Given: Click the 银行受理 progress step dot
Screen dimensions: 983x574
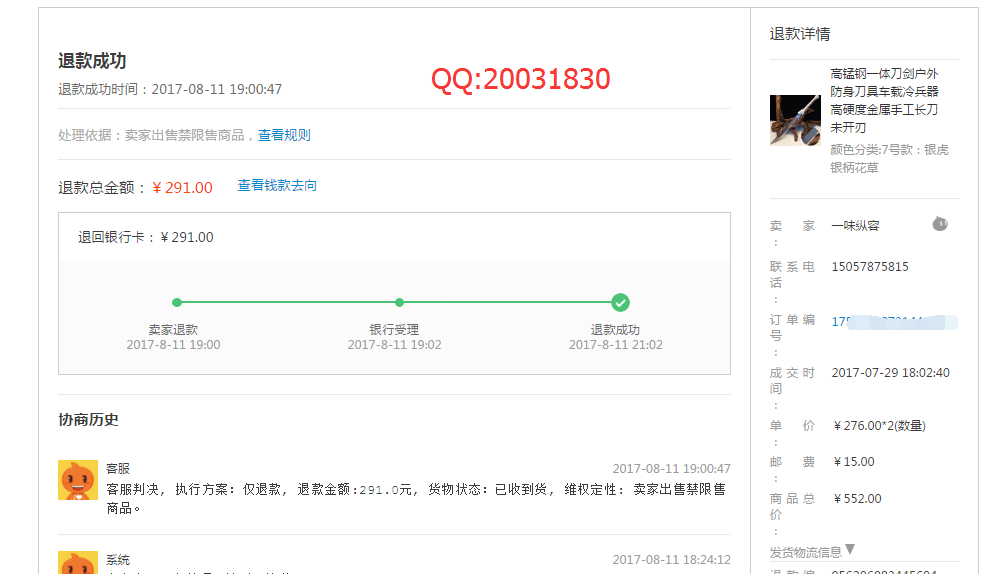Looking at the screenshot, I should pos(399,302).
